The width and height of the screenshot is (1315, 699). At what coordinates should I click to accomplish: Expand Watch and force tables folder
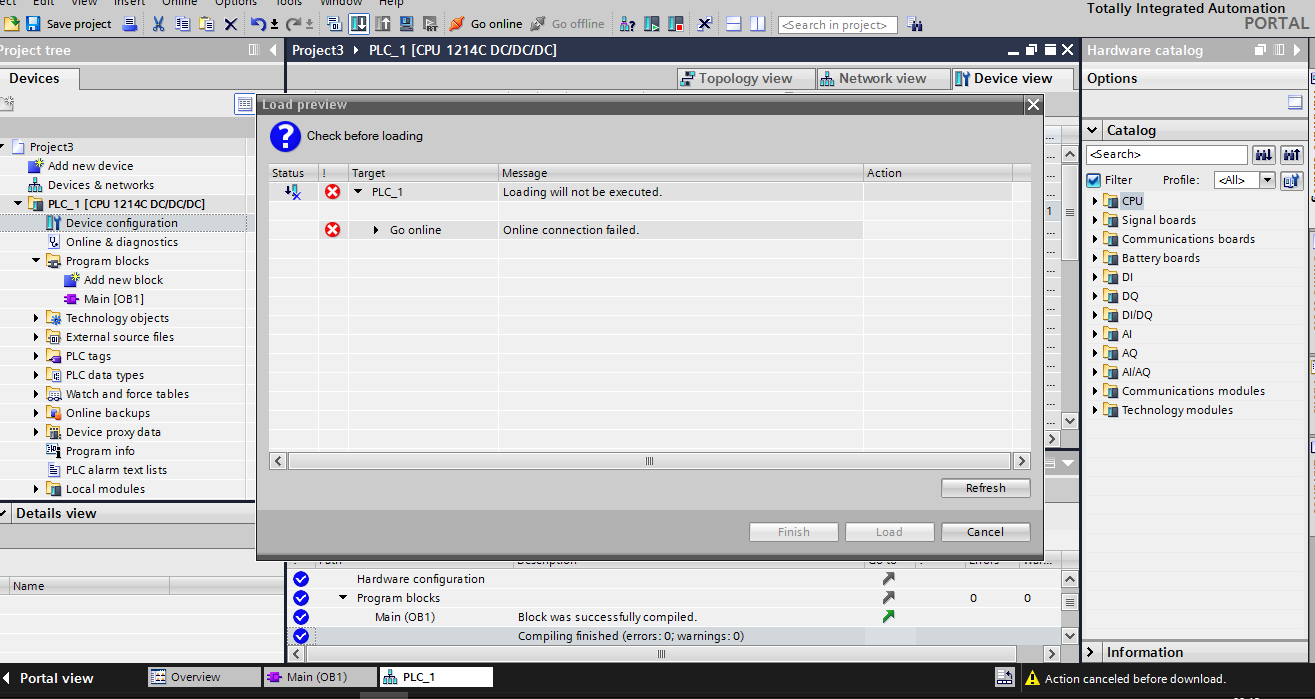(x=36, y=394)
